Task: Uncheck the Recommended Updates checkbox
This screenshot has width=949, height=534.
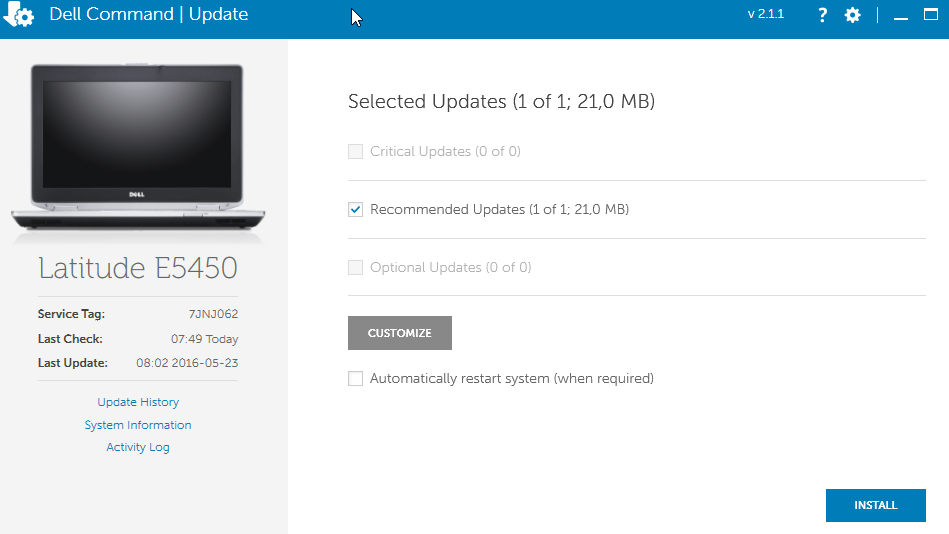Action: coord(355,210)
